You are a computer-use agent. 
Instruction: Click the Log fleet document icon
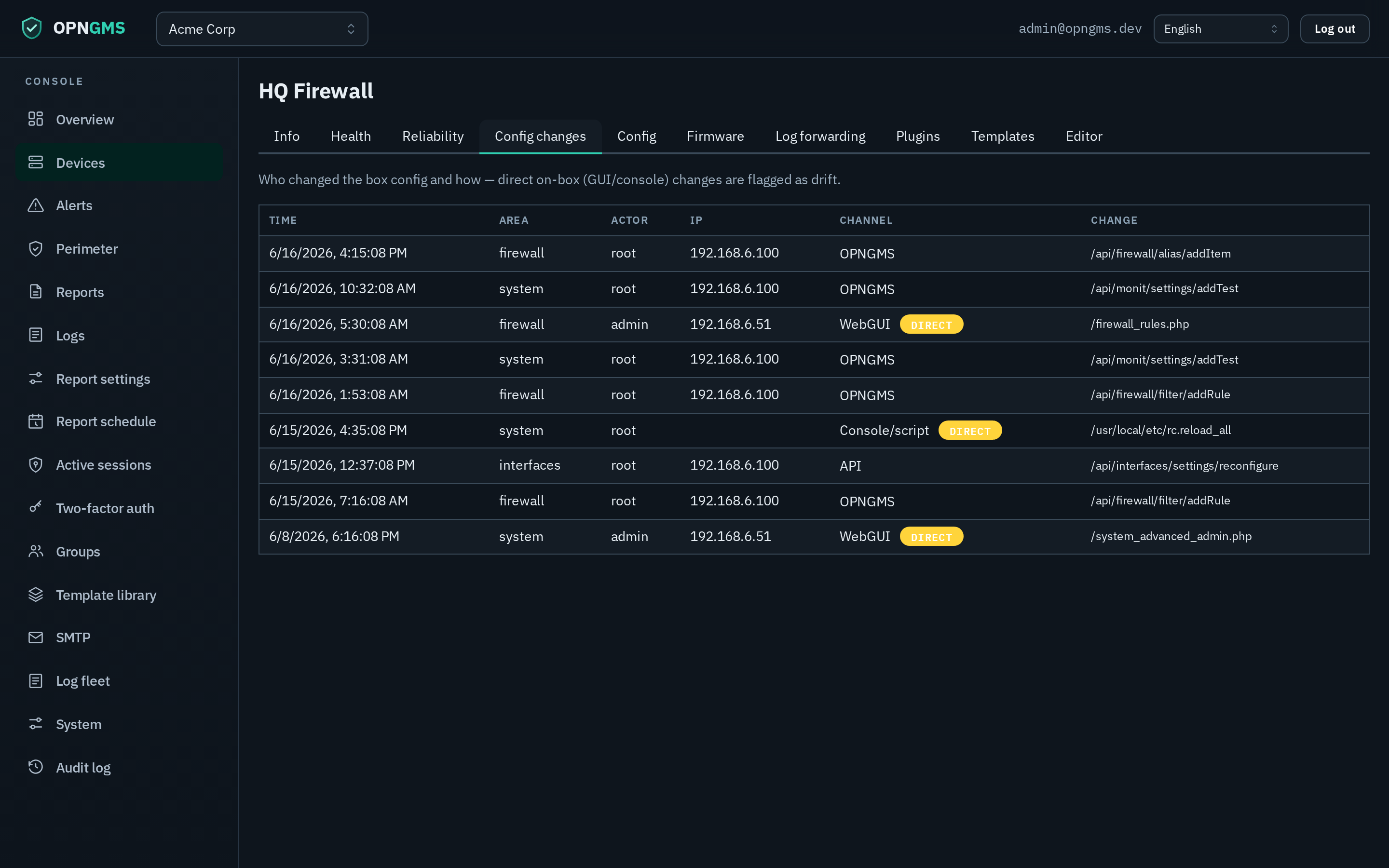coord(36,681)
